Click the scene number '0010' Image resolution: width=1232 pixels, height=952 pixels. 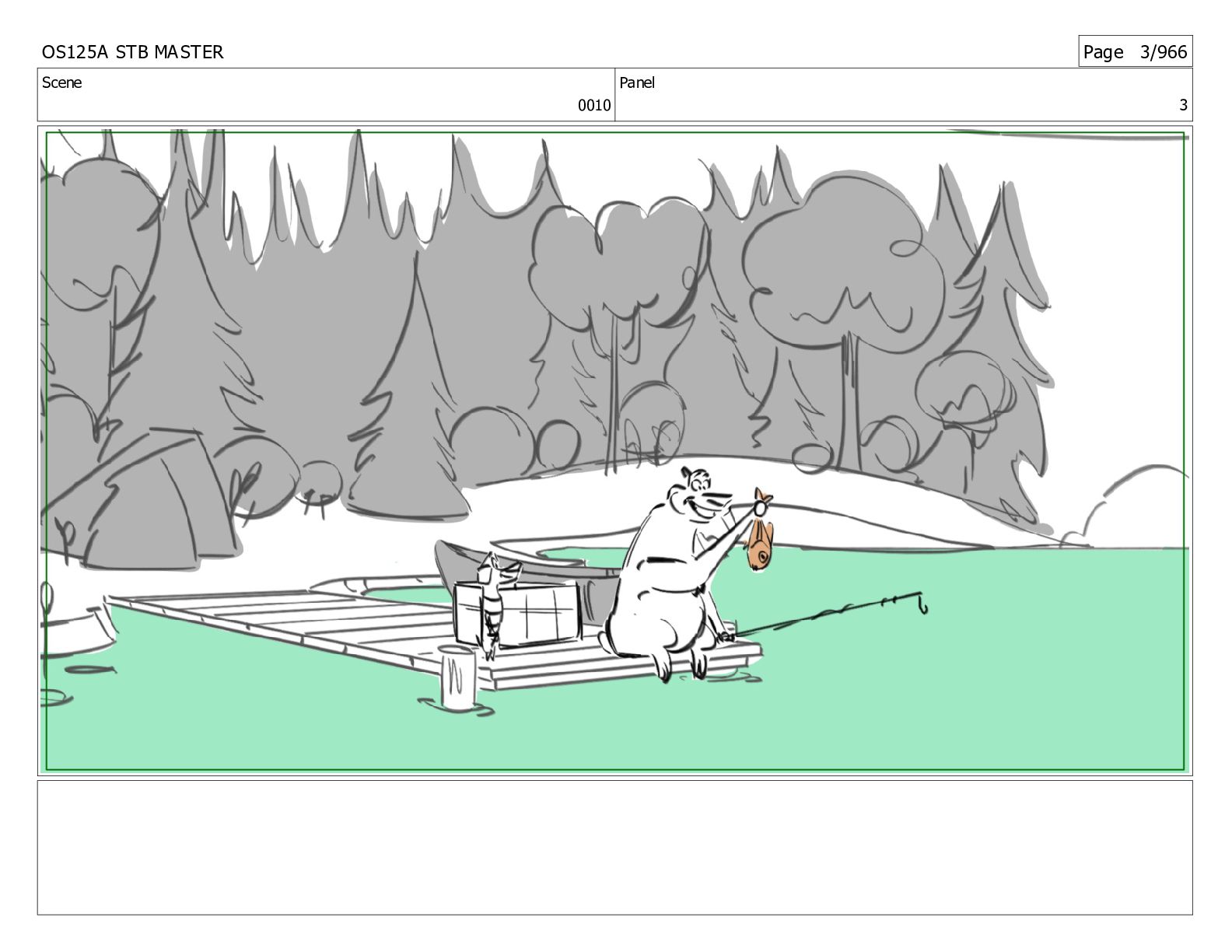click(x=594, y=106)
